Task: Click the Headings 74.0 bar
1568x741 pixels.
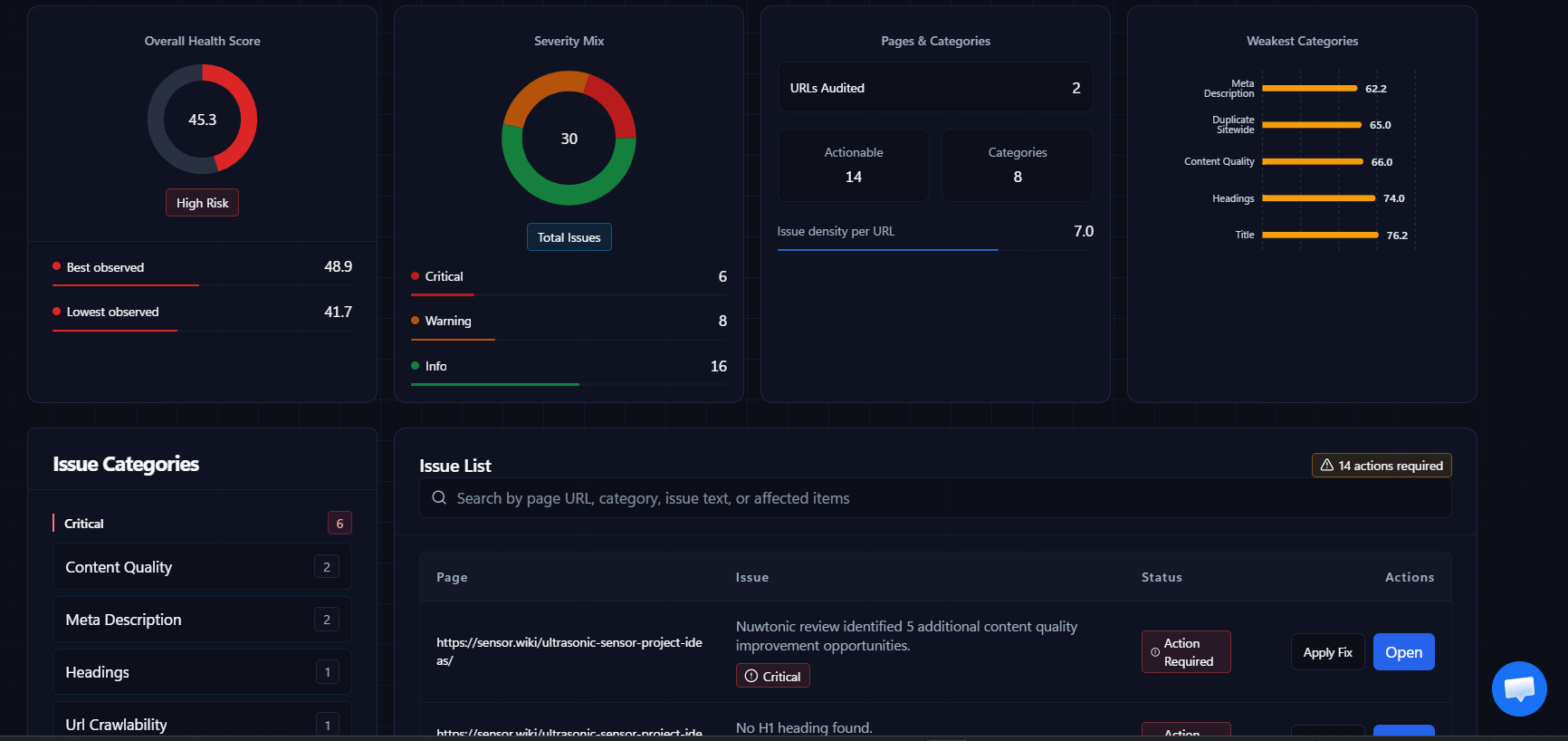Action: (1319, 197)
